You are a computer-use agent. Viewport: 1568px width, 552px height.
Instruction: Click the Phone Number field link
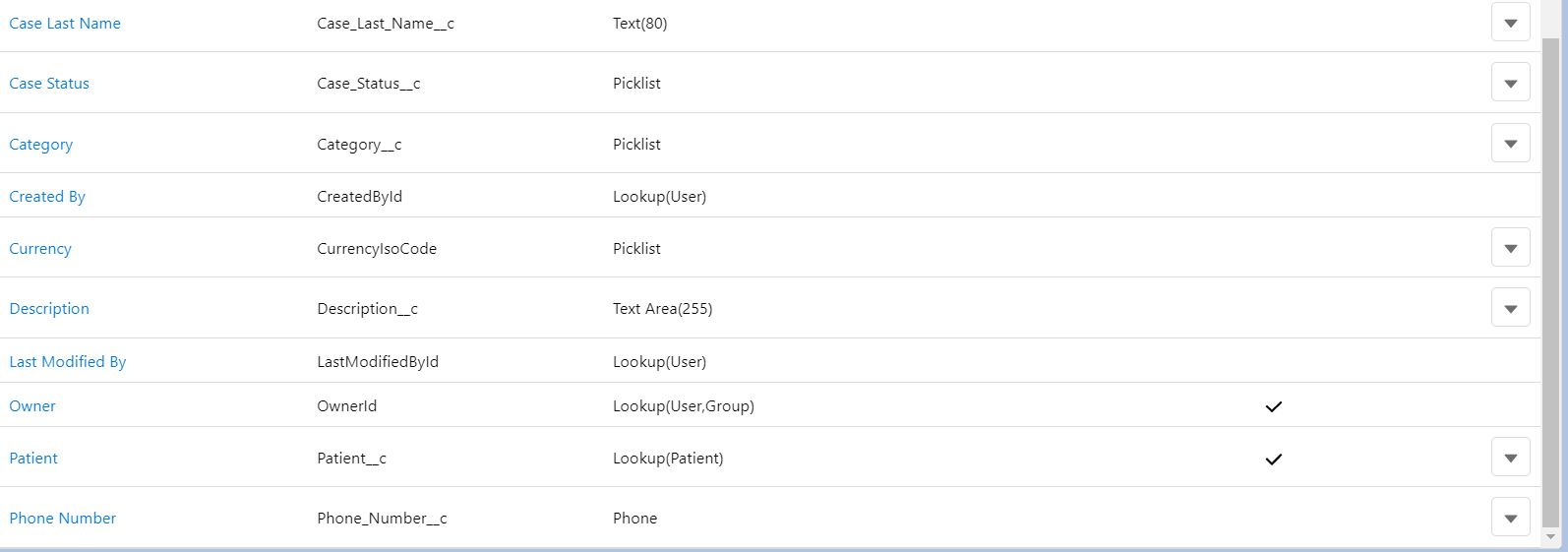[63, 519]
